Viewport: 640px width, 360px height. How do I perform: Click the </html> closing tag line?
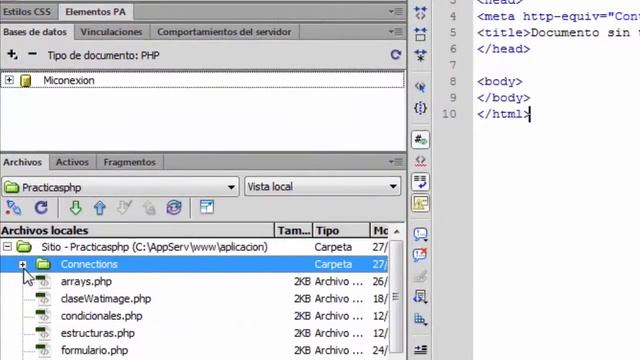coord(503,114)
